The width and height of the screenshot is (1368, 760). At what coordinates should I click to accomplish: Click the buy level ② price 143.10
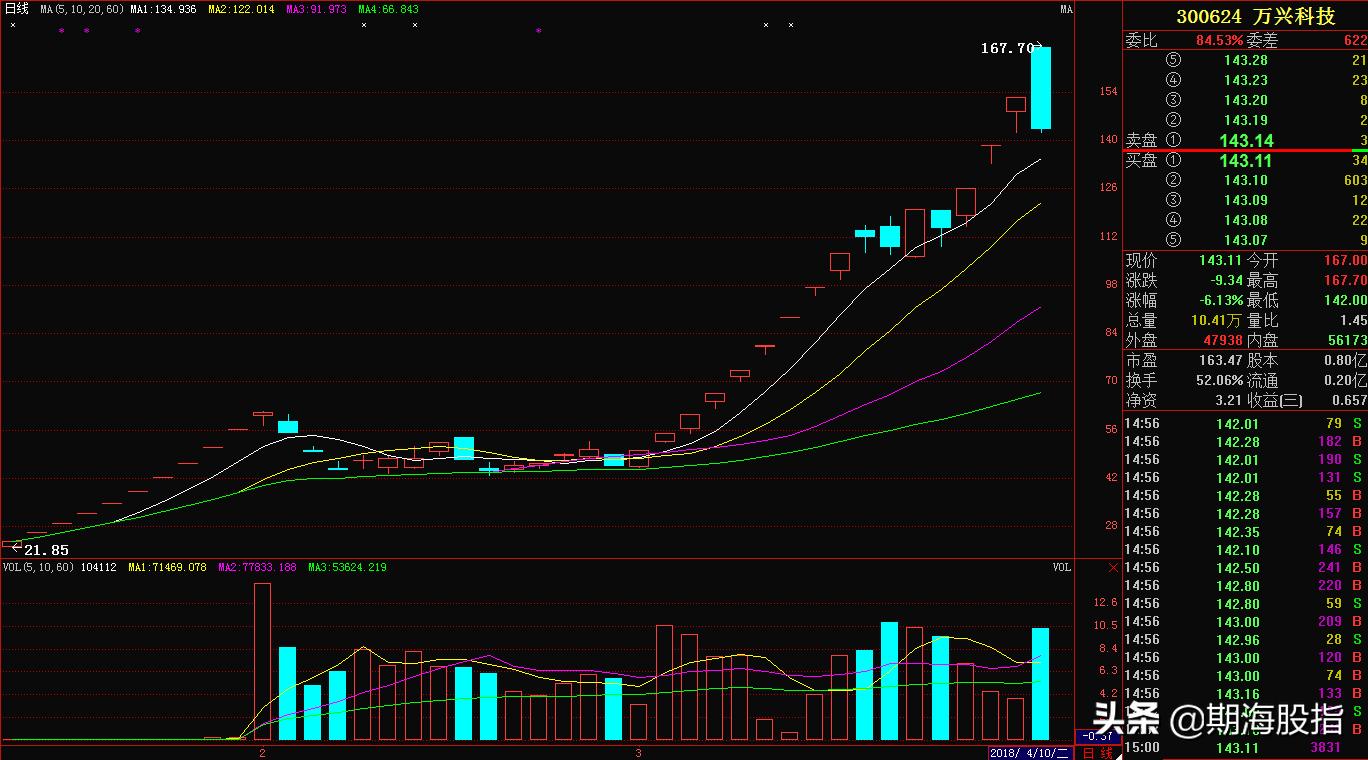(1245, 180)
